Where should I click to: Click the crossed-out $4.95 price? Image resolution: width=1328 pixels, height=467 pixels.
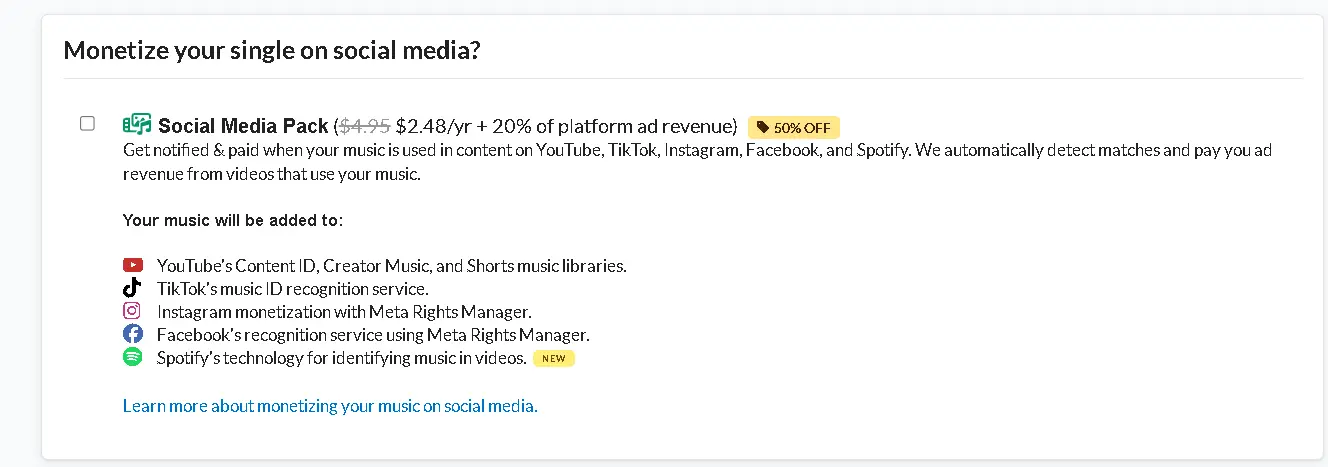click(364, 126)
